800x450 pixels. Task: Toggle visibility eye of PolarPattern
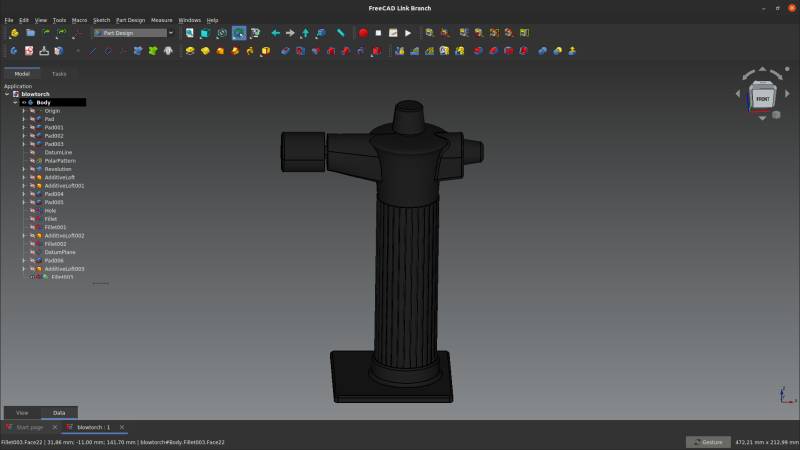32,161
